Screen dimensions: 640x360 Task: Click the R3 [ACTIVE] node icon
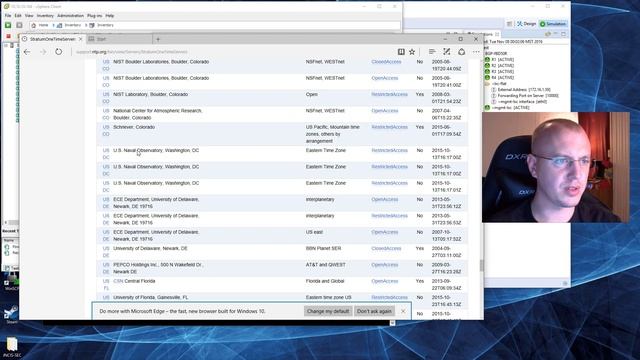[487, 71]
